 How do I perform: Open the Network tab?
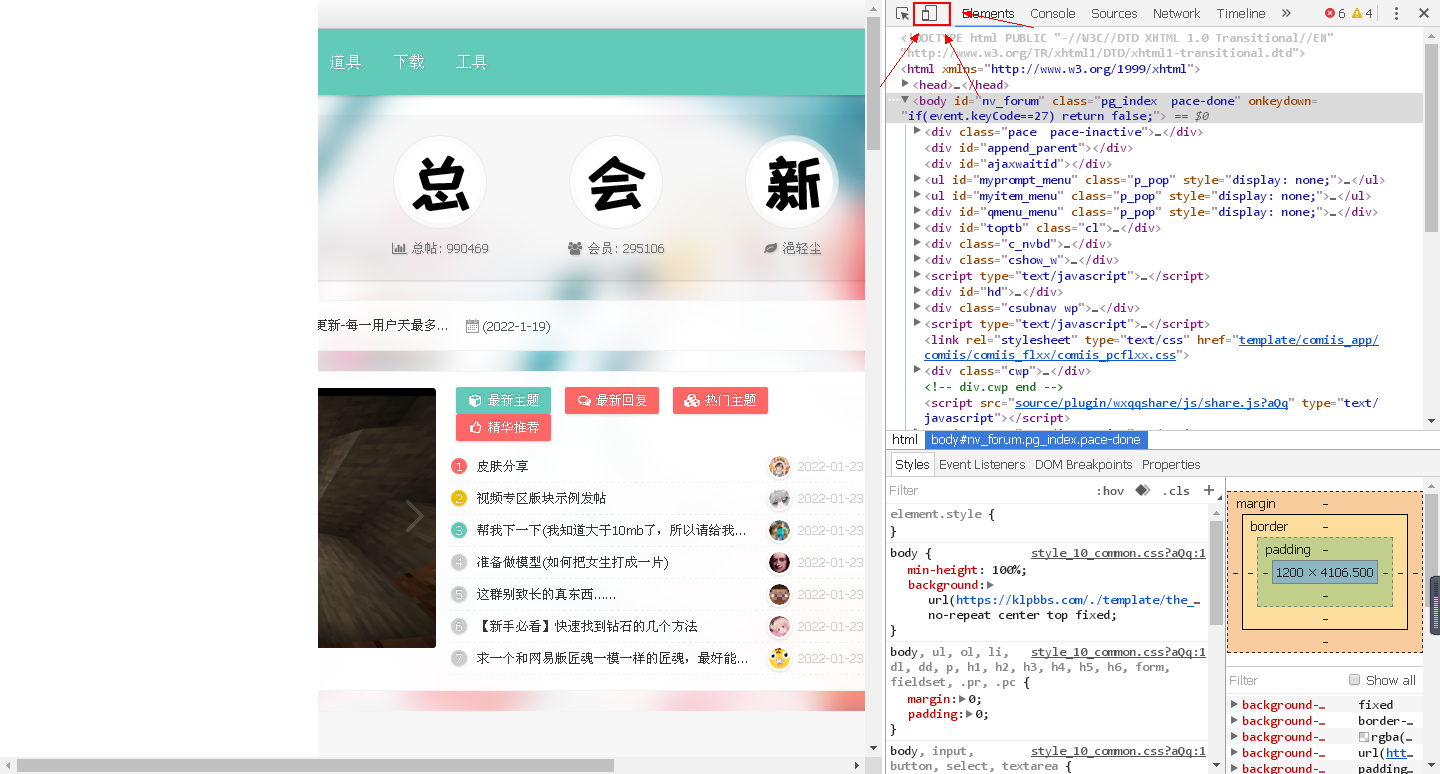[1176, 14]
